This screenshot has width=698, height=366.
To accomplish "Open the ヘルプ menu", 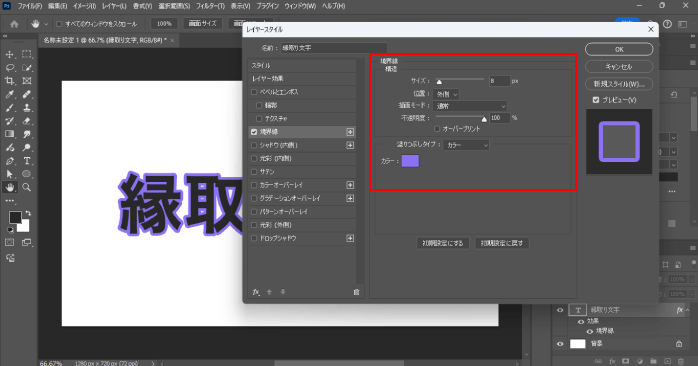I will pyautogui.click(x=333, y=6).
